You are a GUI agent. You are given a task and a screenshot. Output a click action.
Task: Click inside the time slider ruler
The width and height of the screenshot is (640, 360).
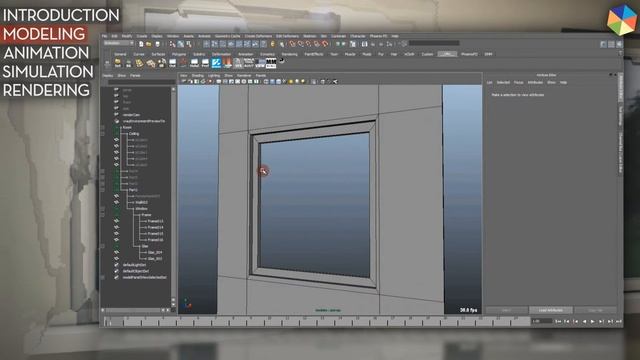pyautogui.click(x=316, y=321)
